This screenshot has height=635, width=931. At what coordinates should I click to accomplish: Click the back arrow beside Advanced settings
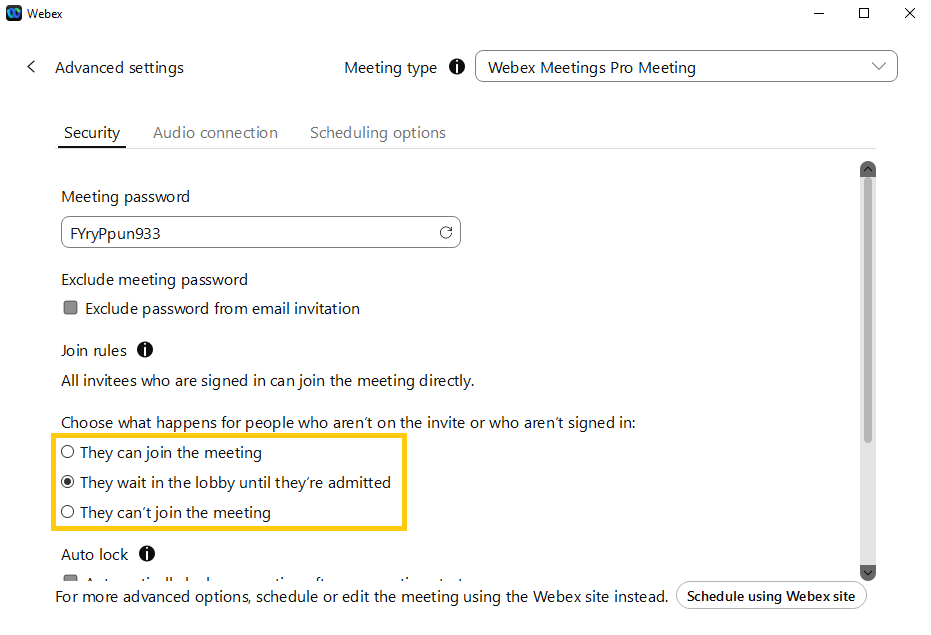coord(31,67)
